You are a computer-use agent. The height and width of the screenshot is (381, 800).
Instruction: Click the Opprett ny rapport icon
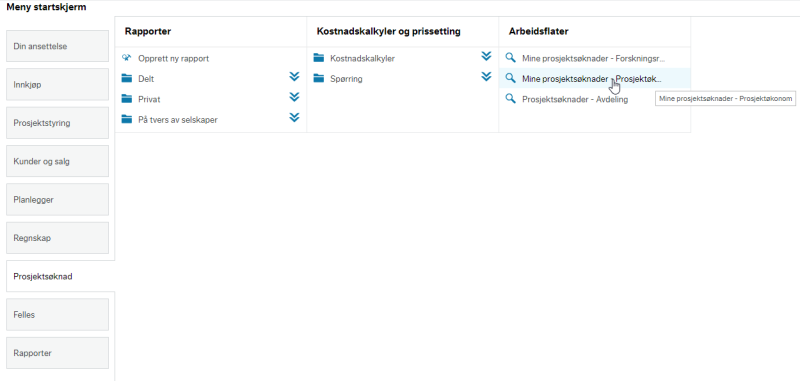pos(127,58)
